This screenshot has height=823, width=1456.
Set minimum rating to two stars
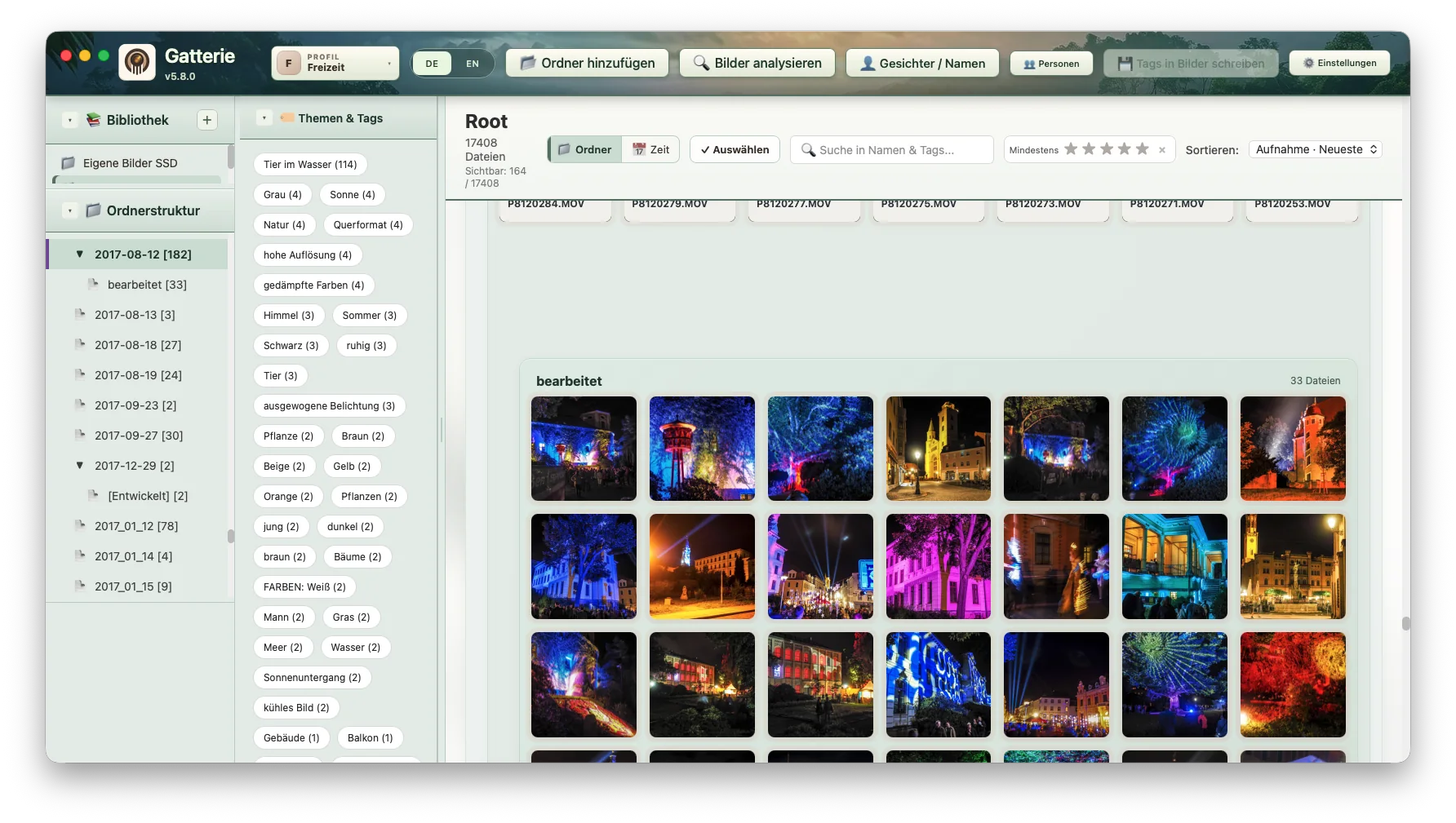point(1089,149)
